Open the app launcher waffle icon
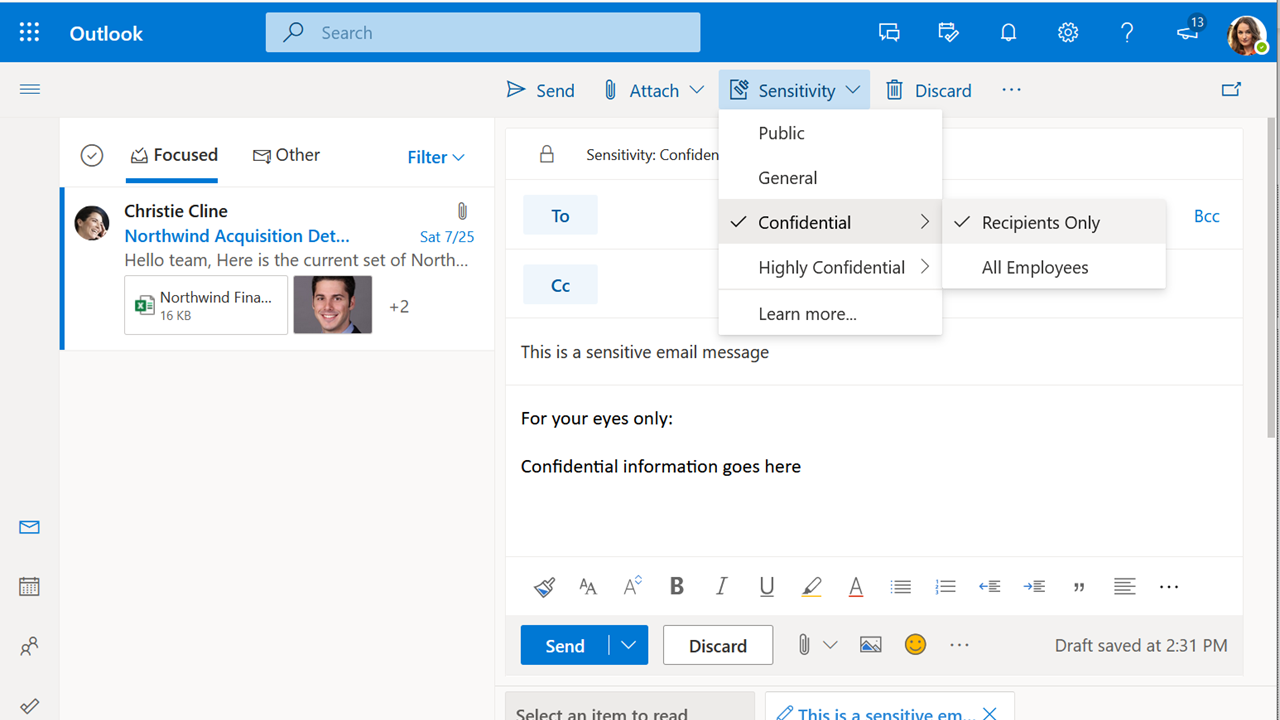 click(x=29, y=32)
